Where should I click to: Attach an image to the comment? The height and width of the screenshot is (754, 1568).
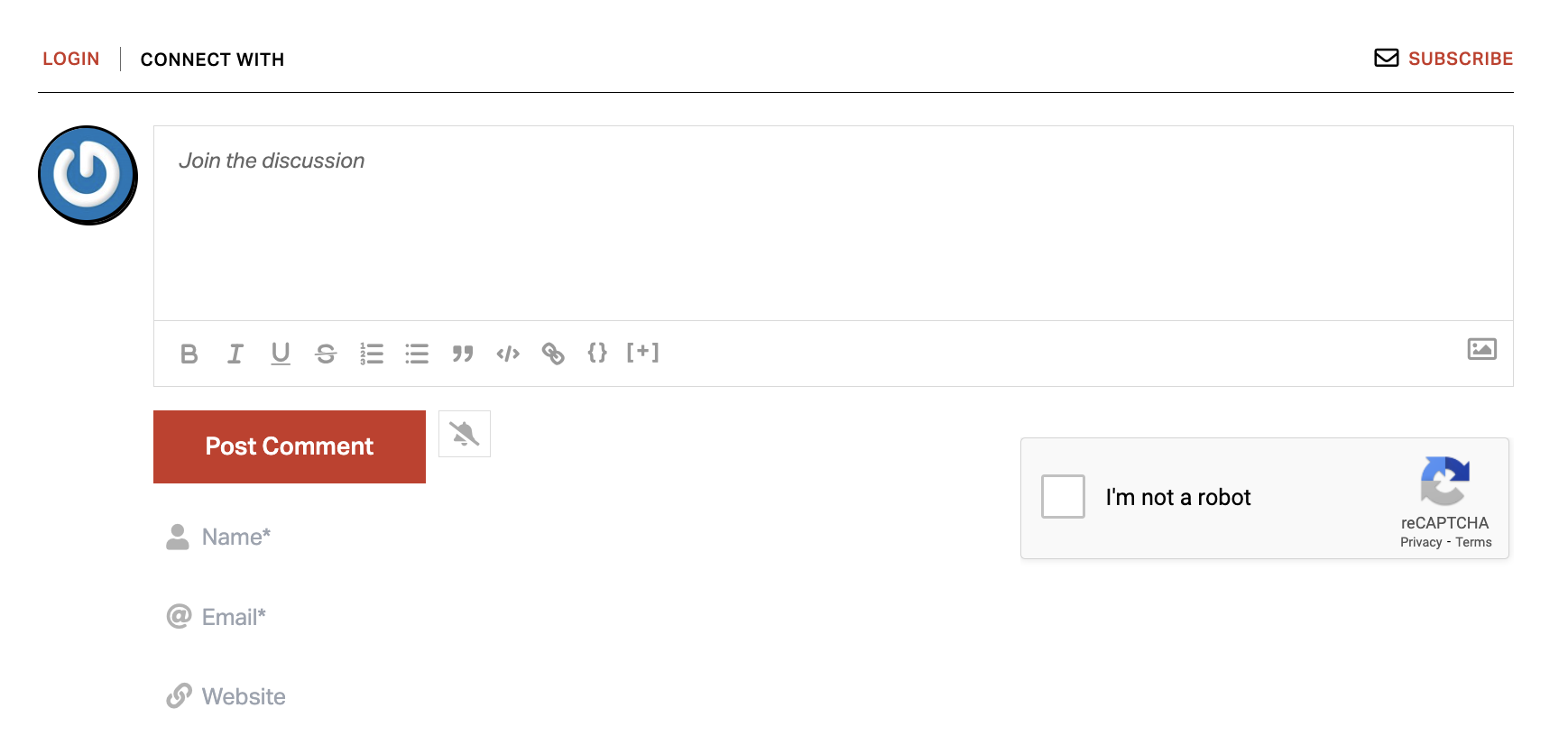pos(1481,349)
